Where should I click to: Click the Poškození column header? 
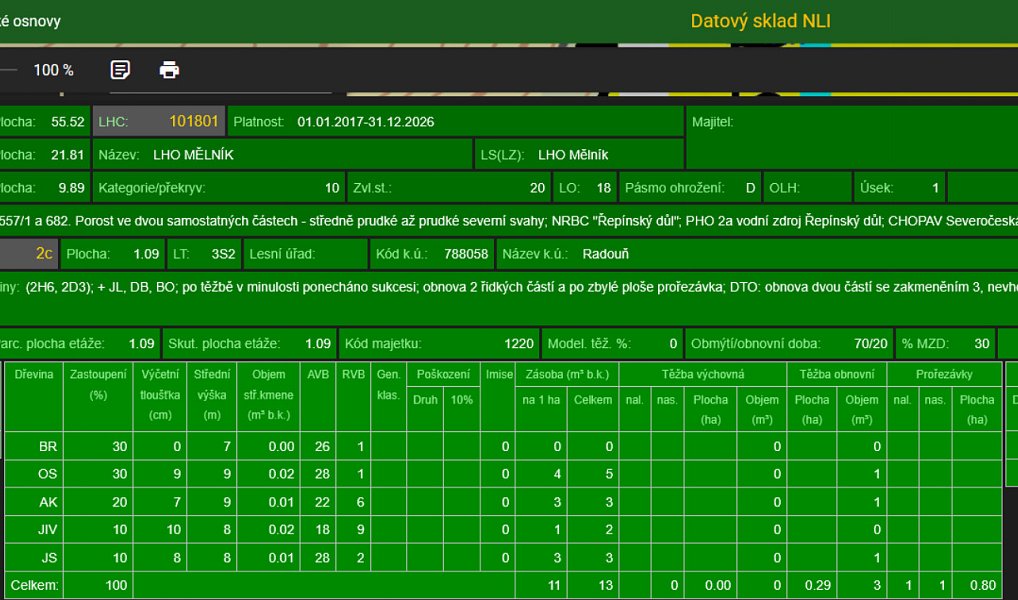coord(443,375)
